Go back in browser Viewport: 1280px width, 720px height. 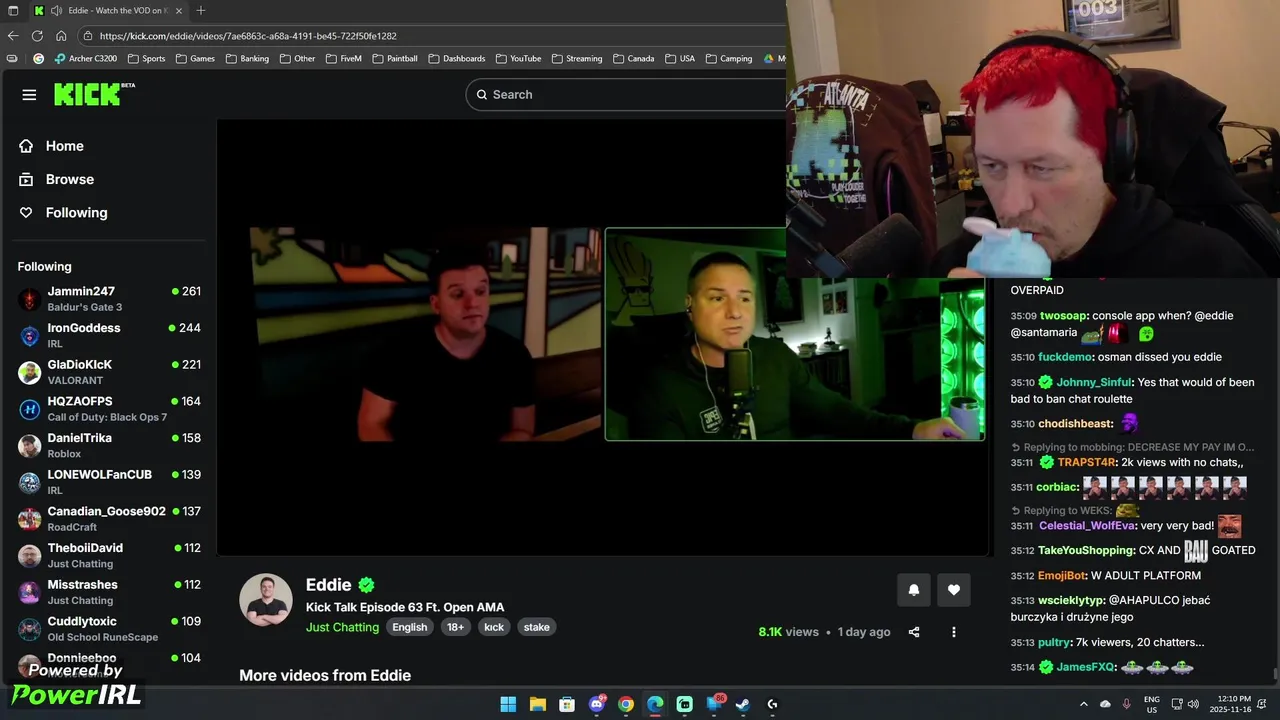pyautogui.click(x=13, y=35)
